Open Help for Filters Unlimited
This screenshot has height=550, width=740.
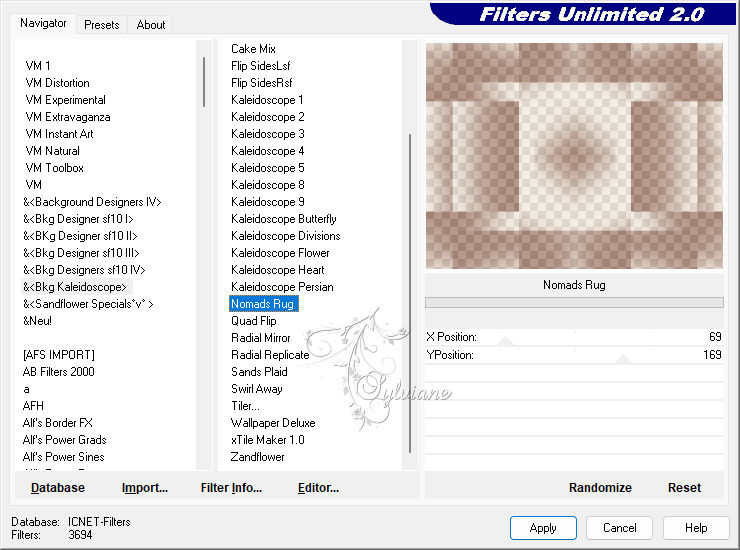(x=696, y=528)
